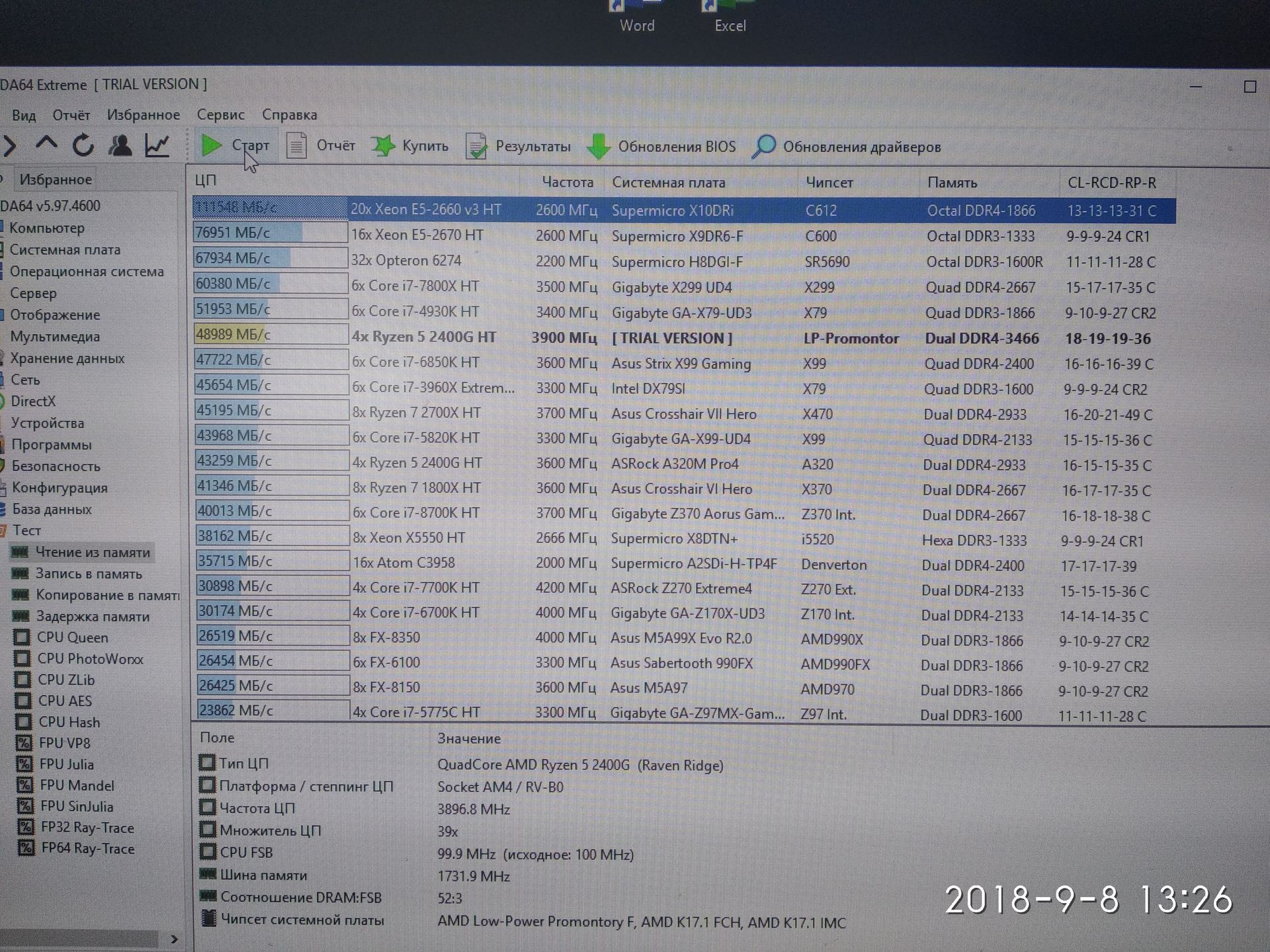Select the CPU Queen benchmark
Screen dimensions: 1270x952
pyautogui.click(x=72, y=637)
